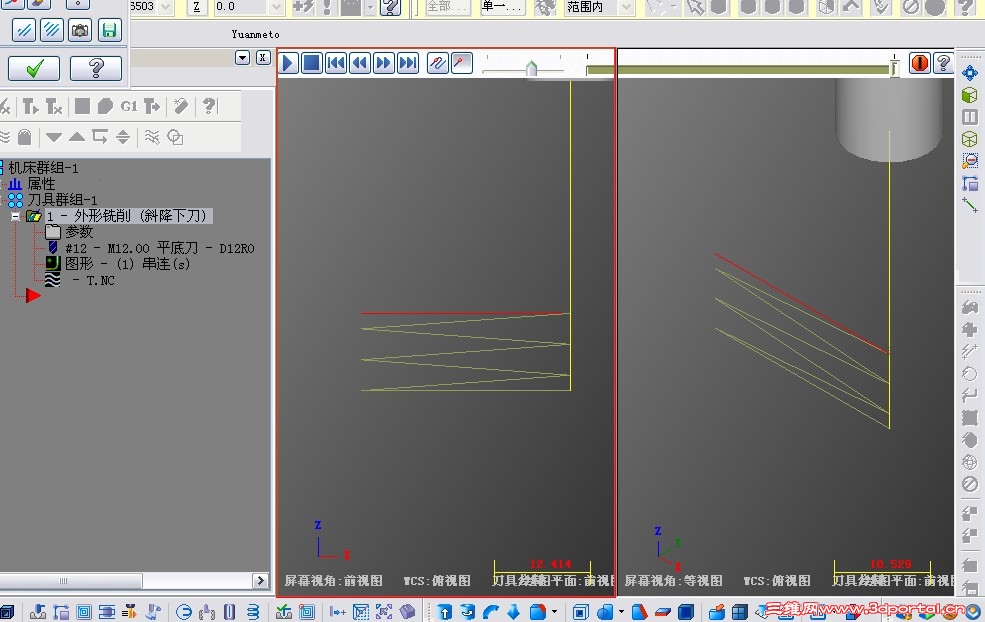Stop the backplot playback

[312, 63]
